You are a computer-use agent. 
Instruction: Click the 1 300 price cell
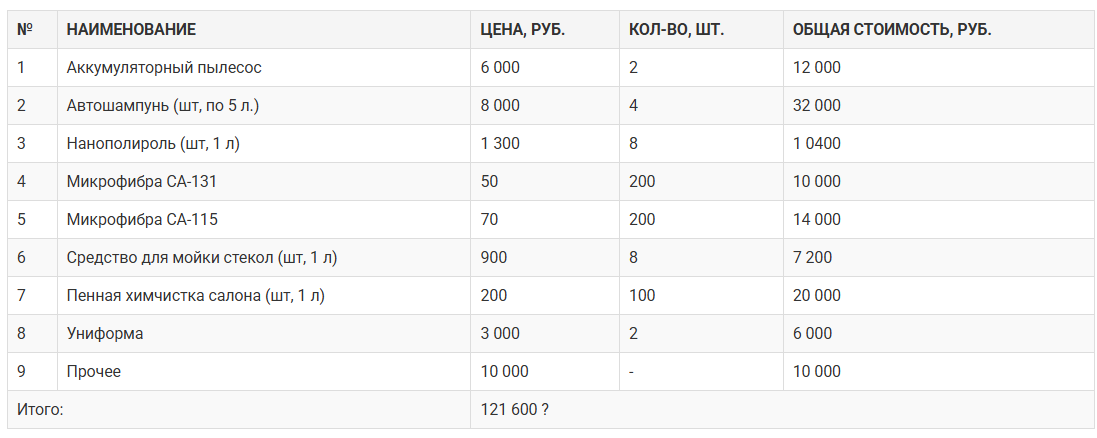pyautogui.click(x=500, y=144)
